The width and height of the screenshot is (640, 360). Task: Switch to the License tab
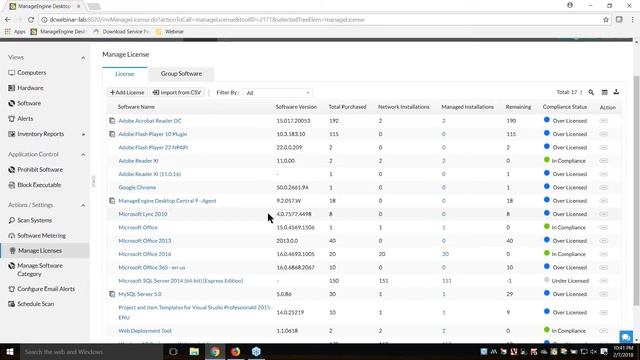pyautogui.click(x=124, y=74)
